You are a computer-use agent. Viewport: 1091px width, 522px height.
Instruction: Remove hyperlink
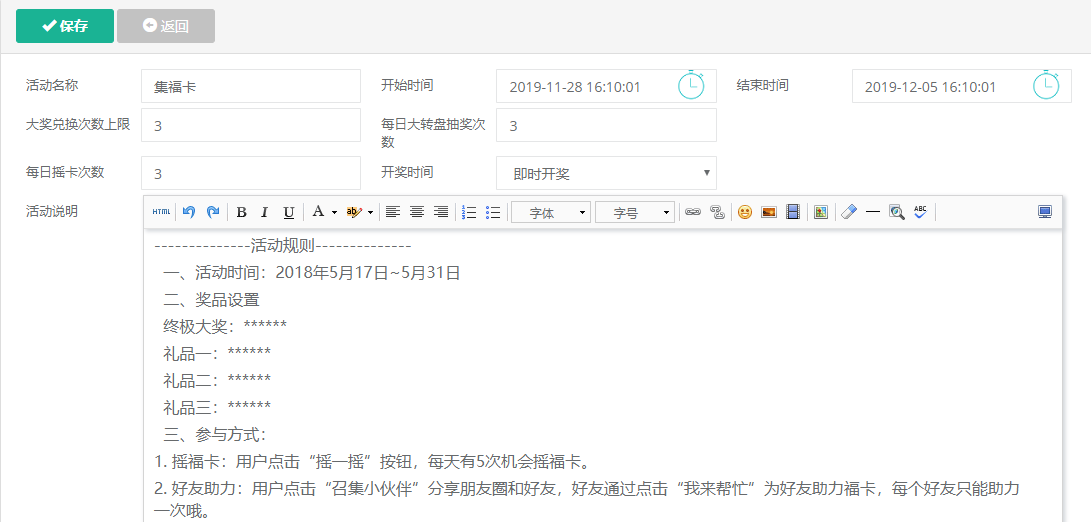click(x=717, y=212)
